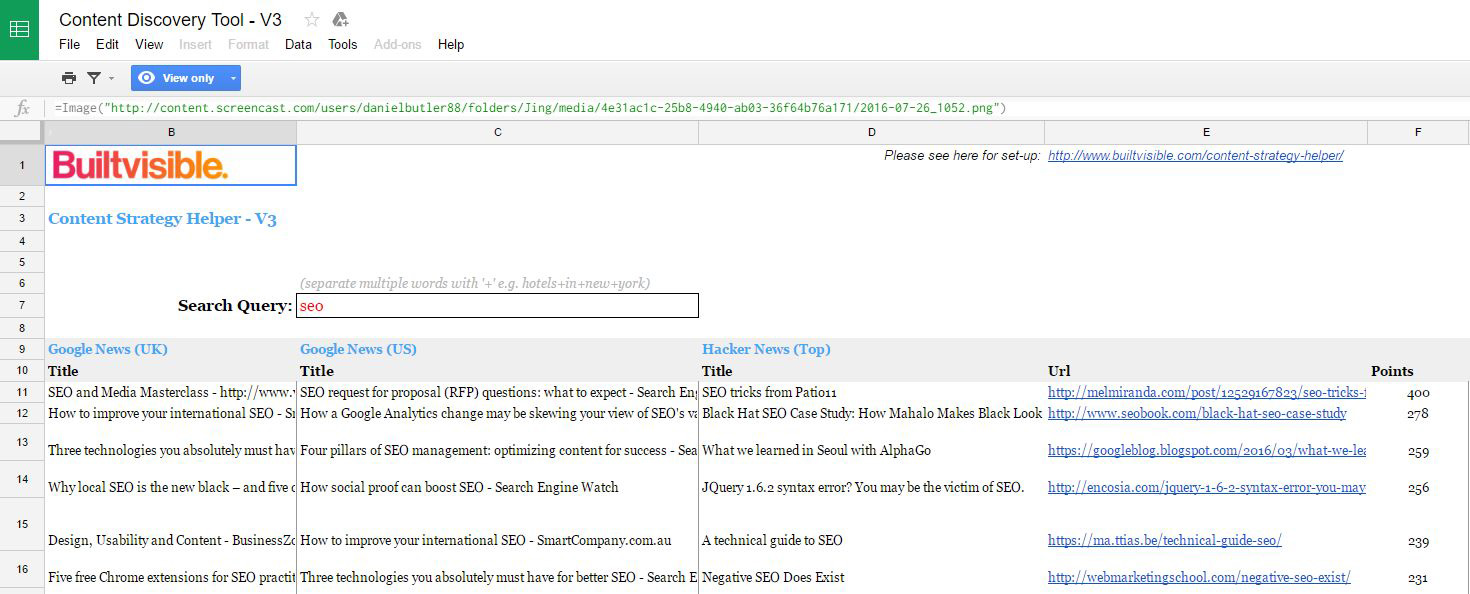Click the Search Query: label cell
The width and height of the screenshot is (1470, 594).
pos(171,305)
